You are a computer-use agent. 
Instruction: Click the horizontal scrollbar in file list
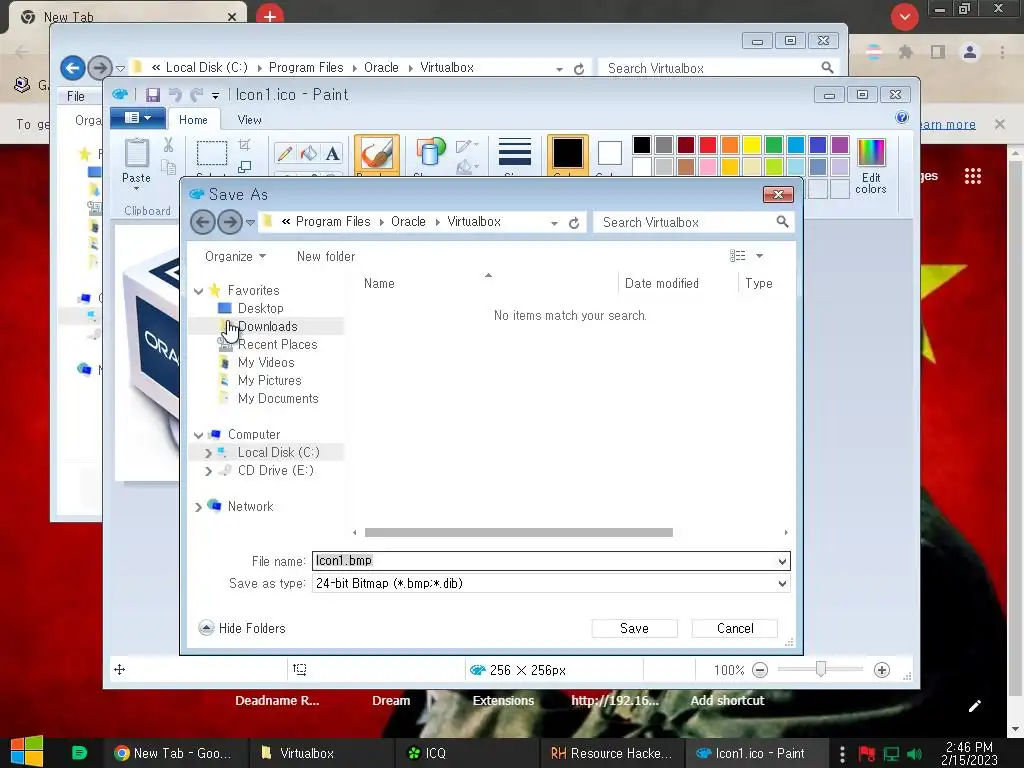point(519,533)
